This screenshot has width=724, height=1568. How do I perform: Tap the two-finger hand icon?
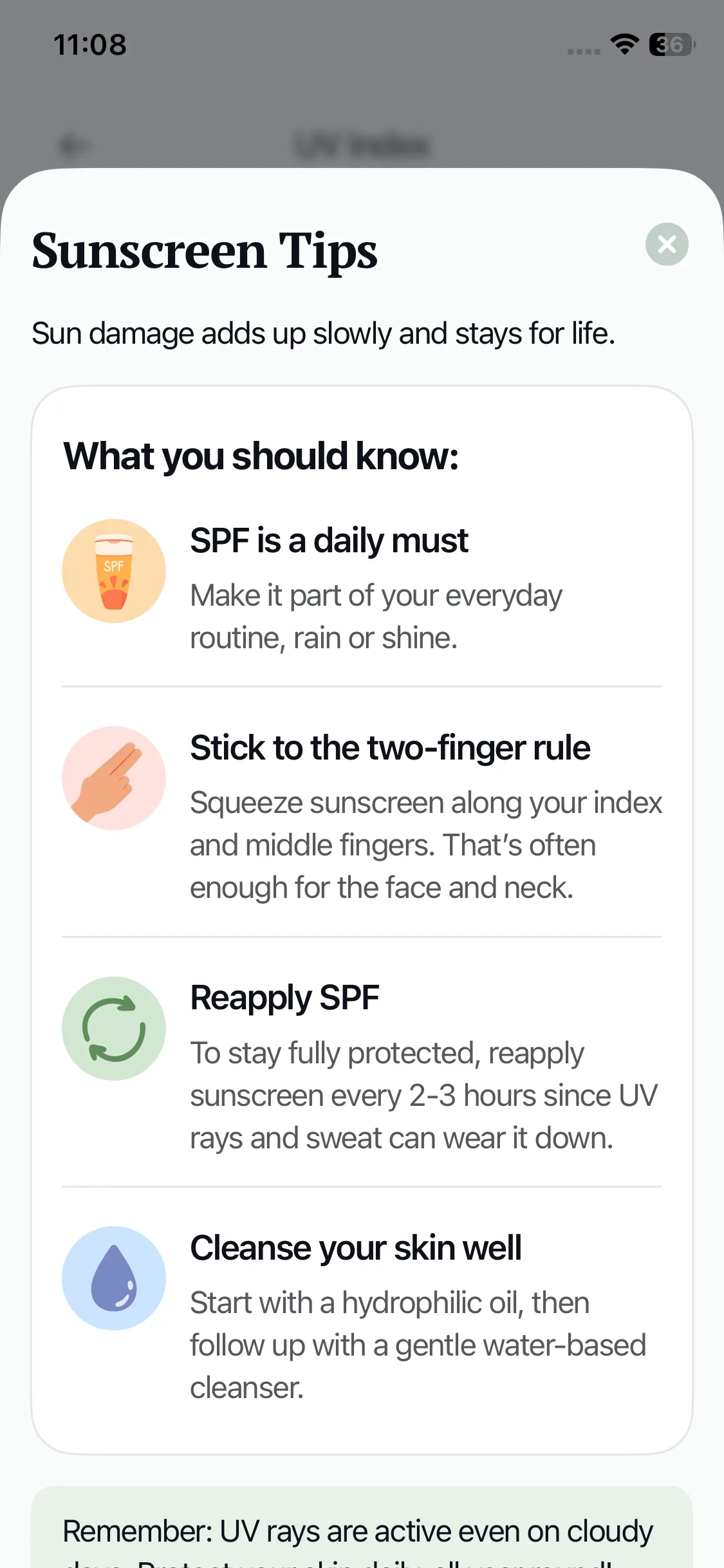tap(114, 778)
